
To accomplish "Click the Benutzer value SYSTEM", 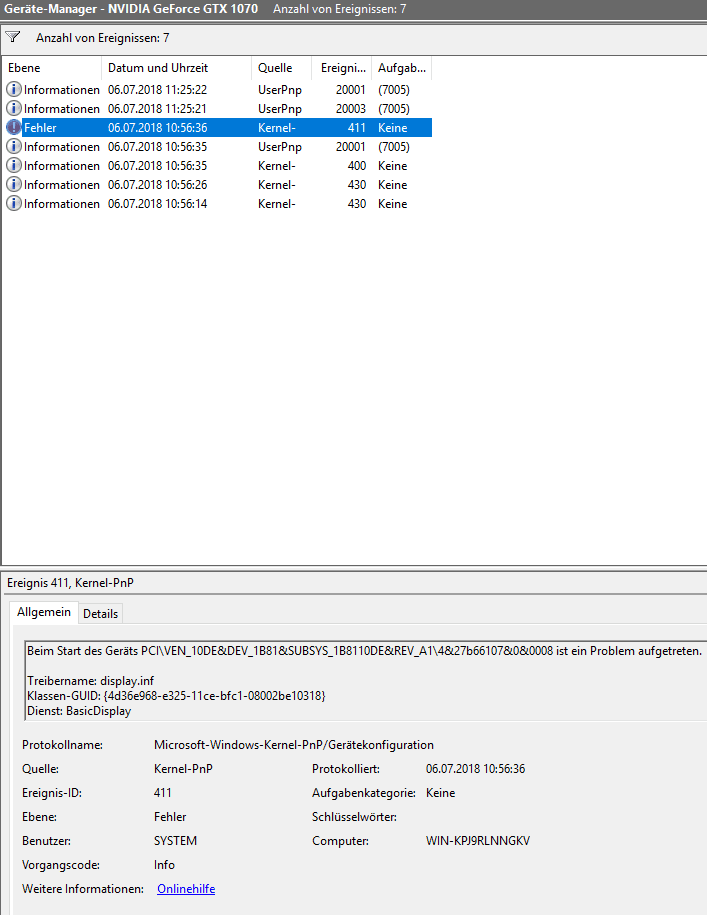I will [x=175, y=841].
